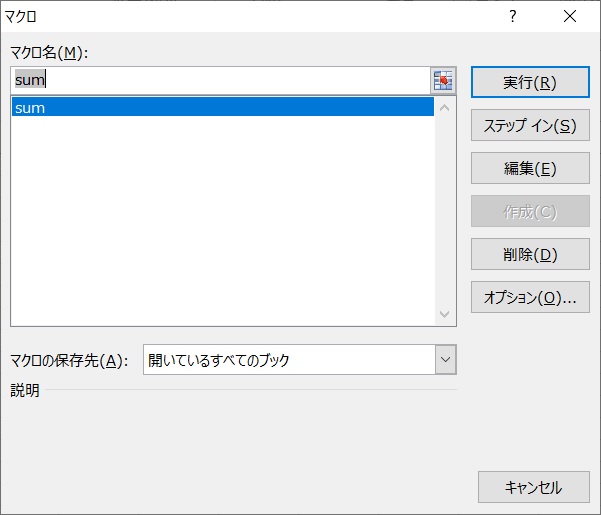Click the 開いているすべてのブック combo box

pos(300,359)
